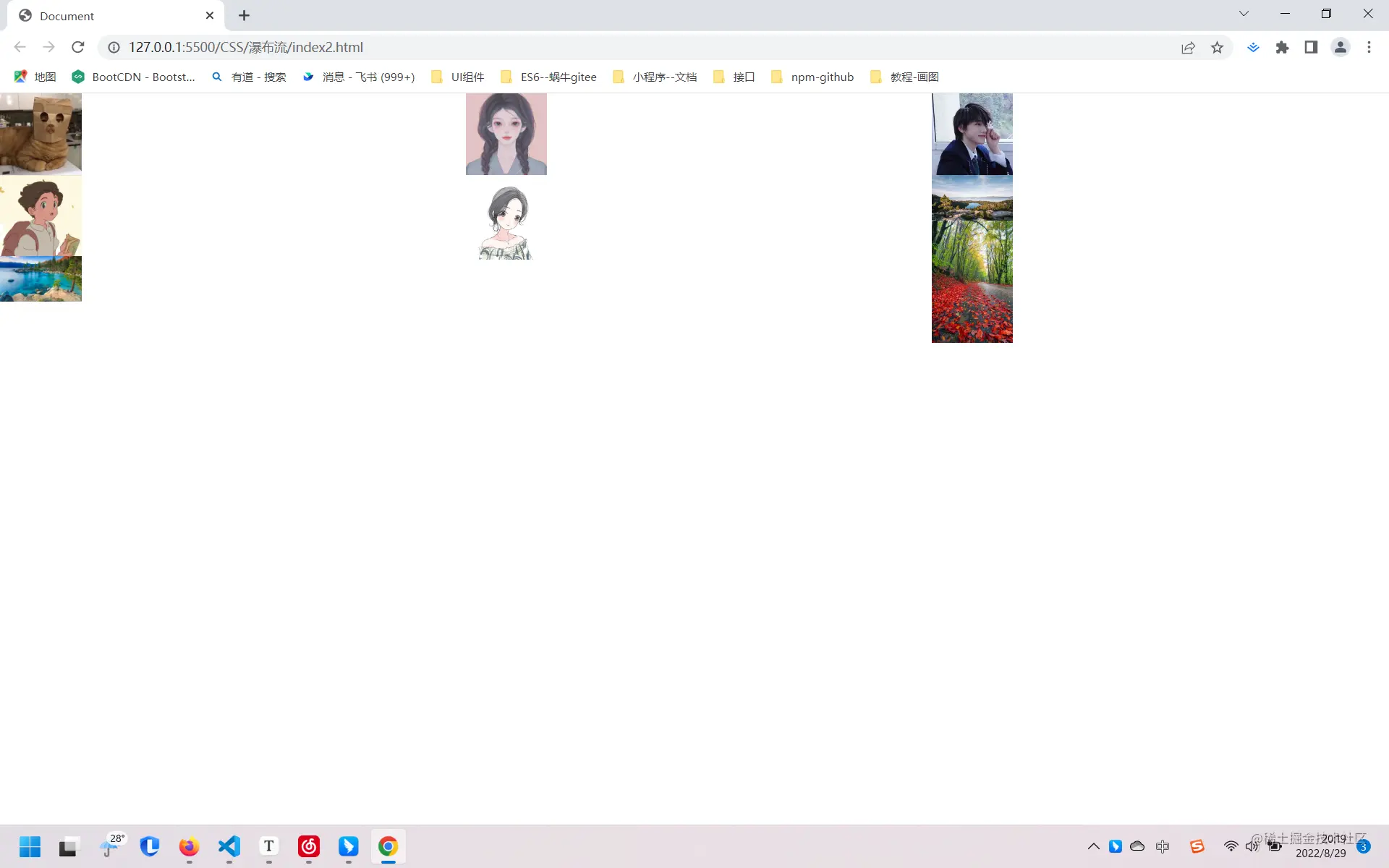
Task: Toggle the browser side panel
Action: [1311, 47]
